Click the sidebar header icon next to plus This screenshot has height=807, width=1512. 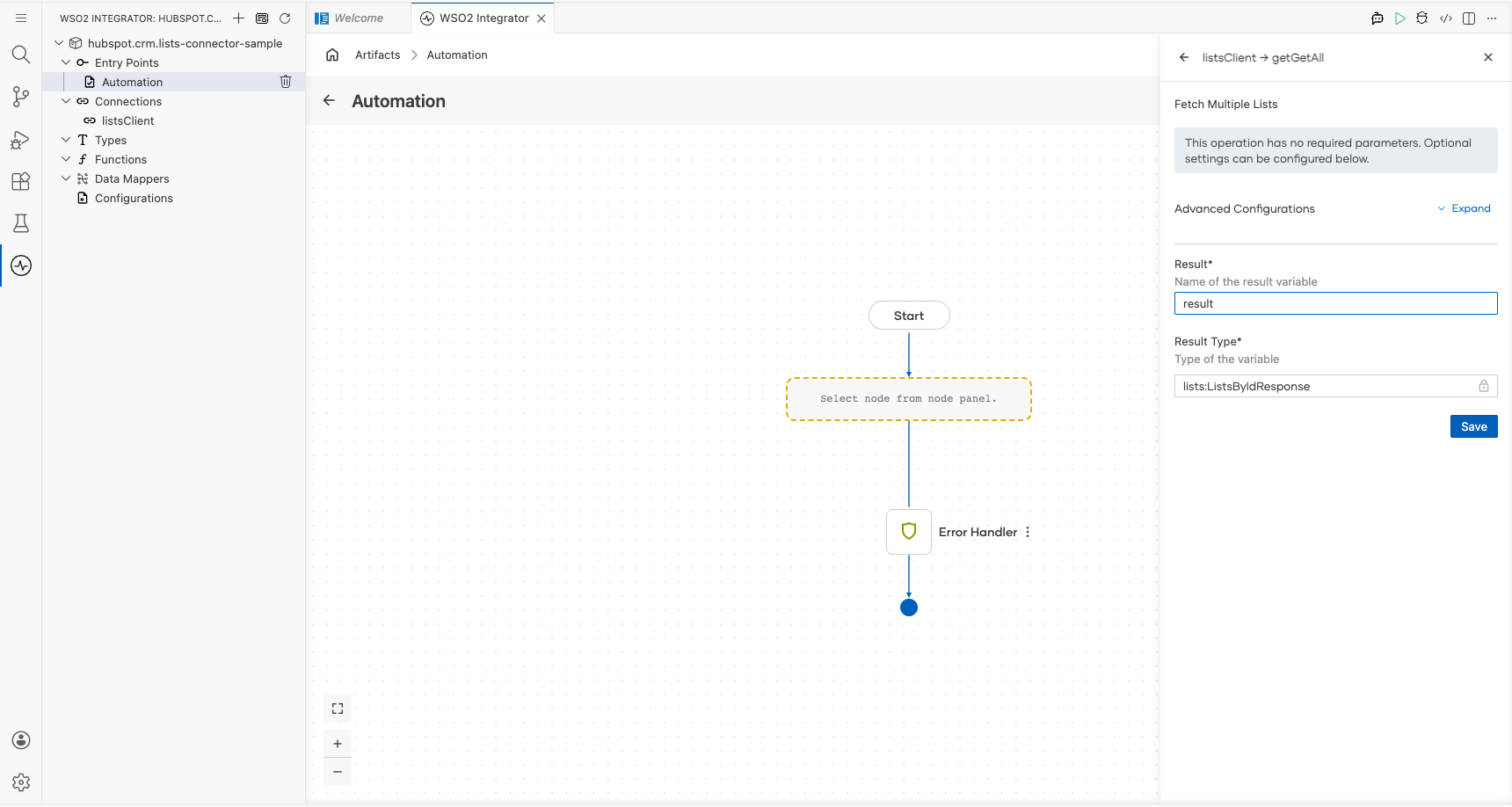pos(262,18)
